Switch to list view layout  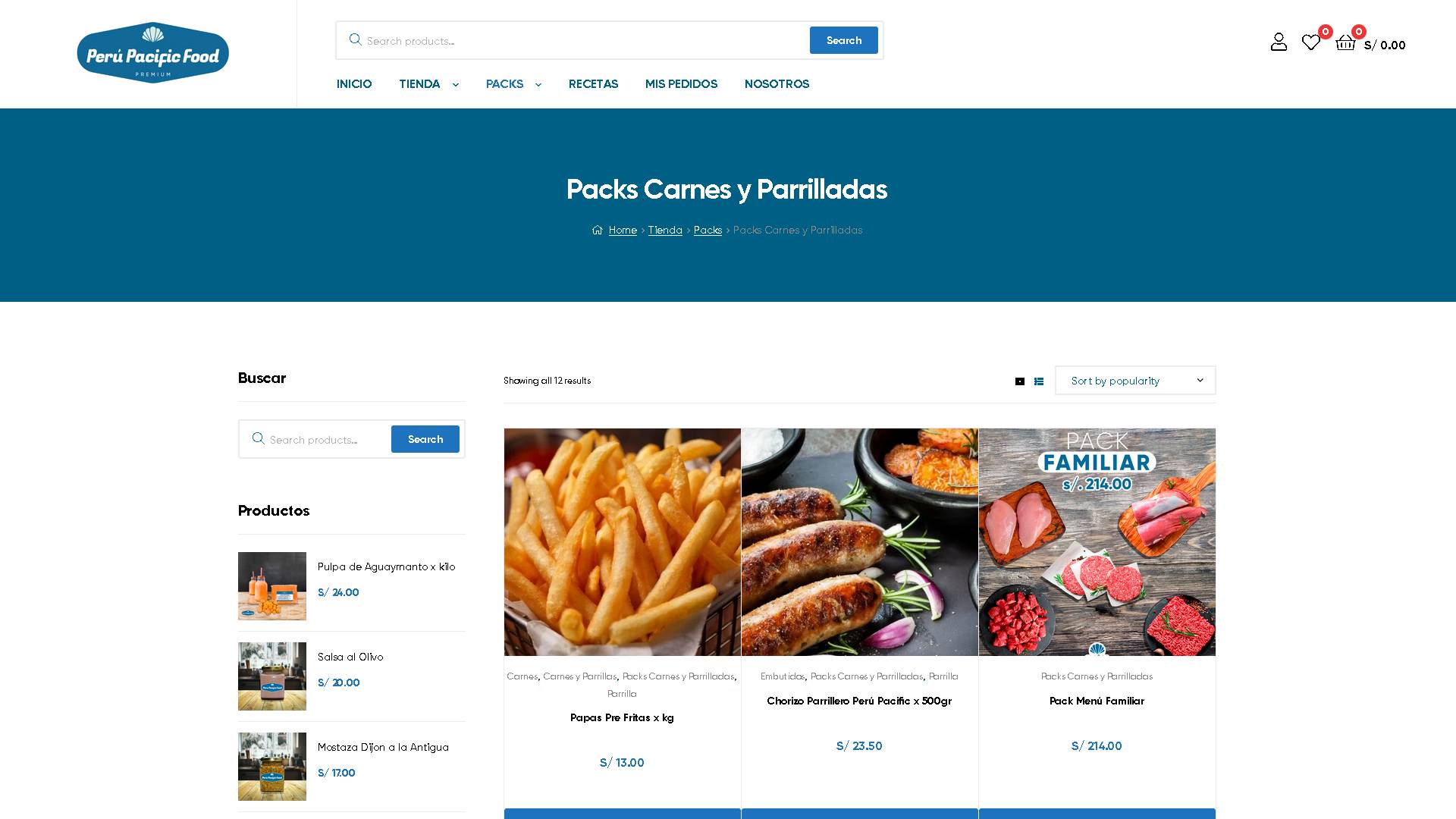tap(1039, 381)
